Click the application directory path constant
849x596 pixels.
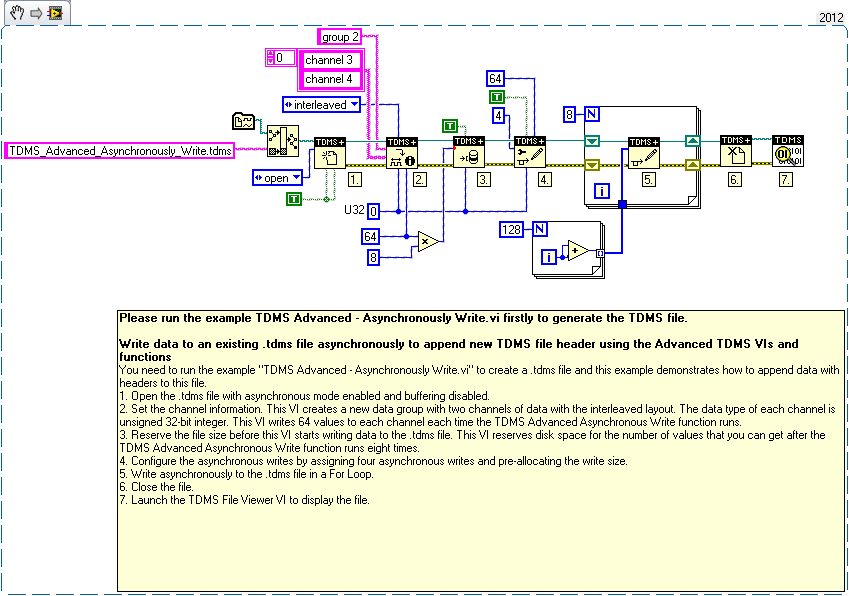243,121
